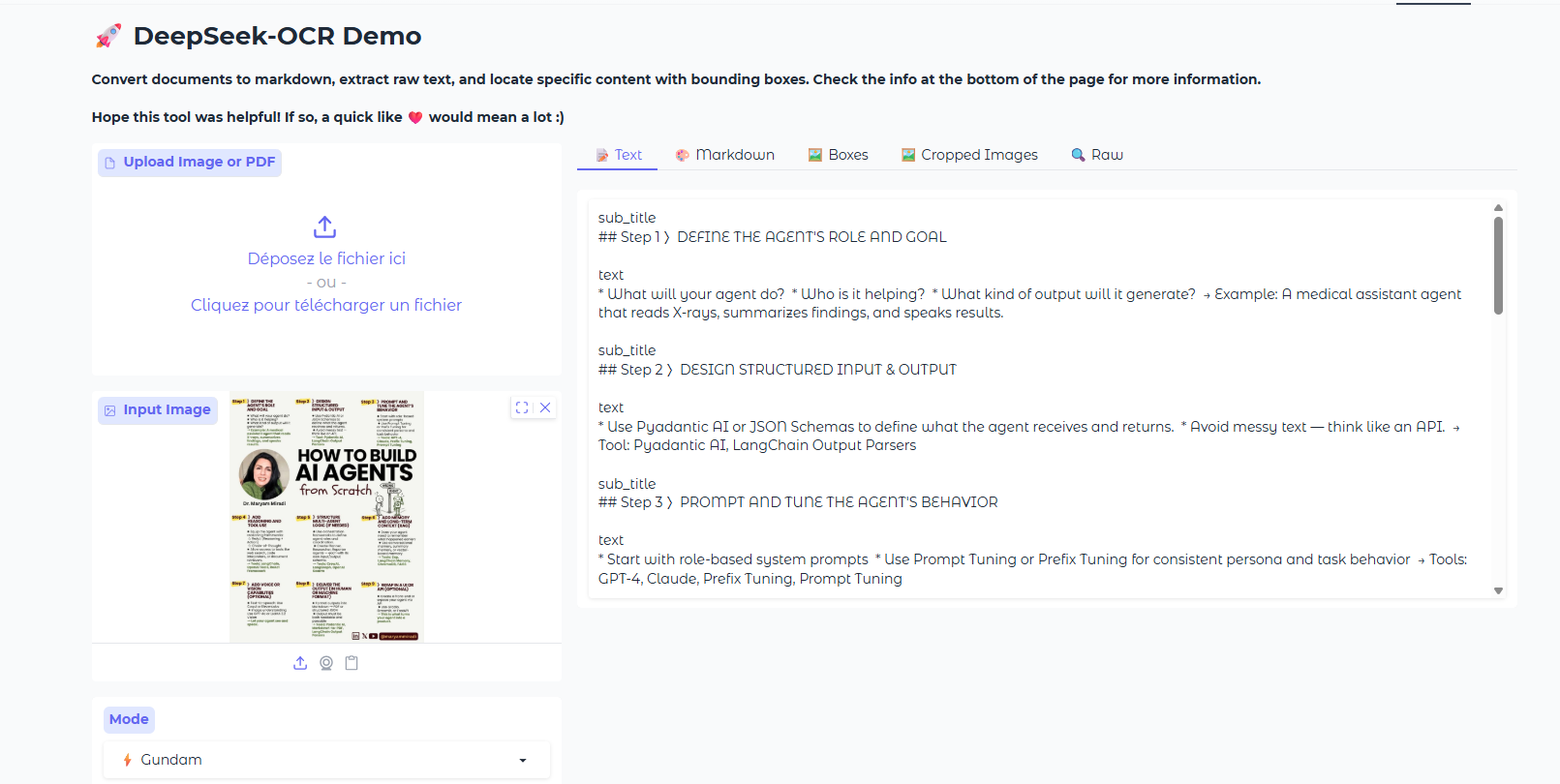Click the heart icon in the description
This screenshot has width=1560, height=784.
[415, 117]
